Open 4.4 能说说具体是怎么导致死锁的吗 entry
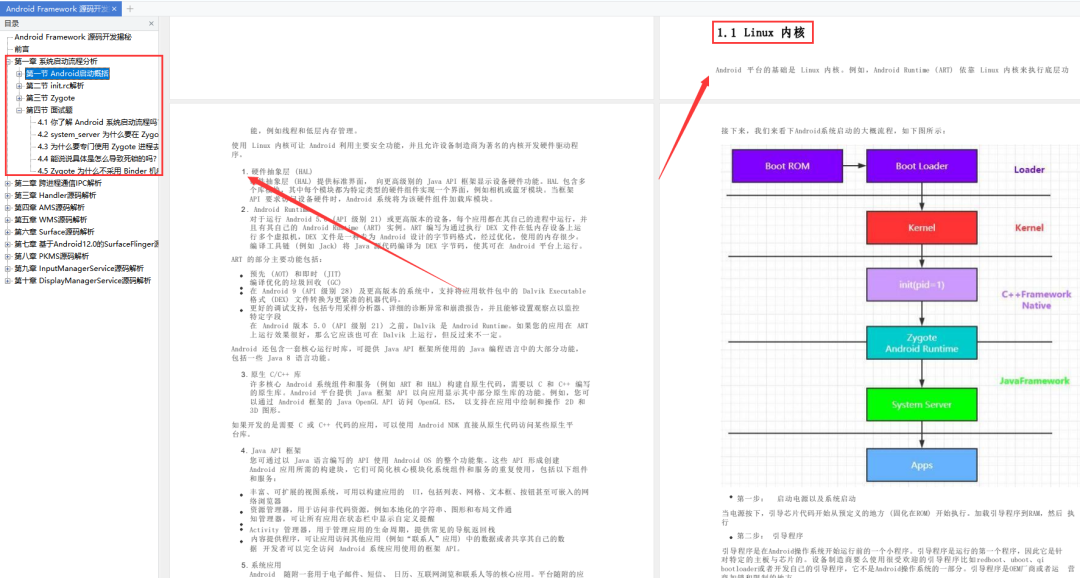 [97, 158]
